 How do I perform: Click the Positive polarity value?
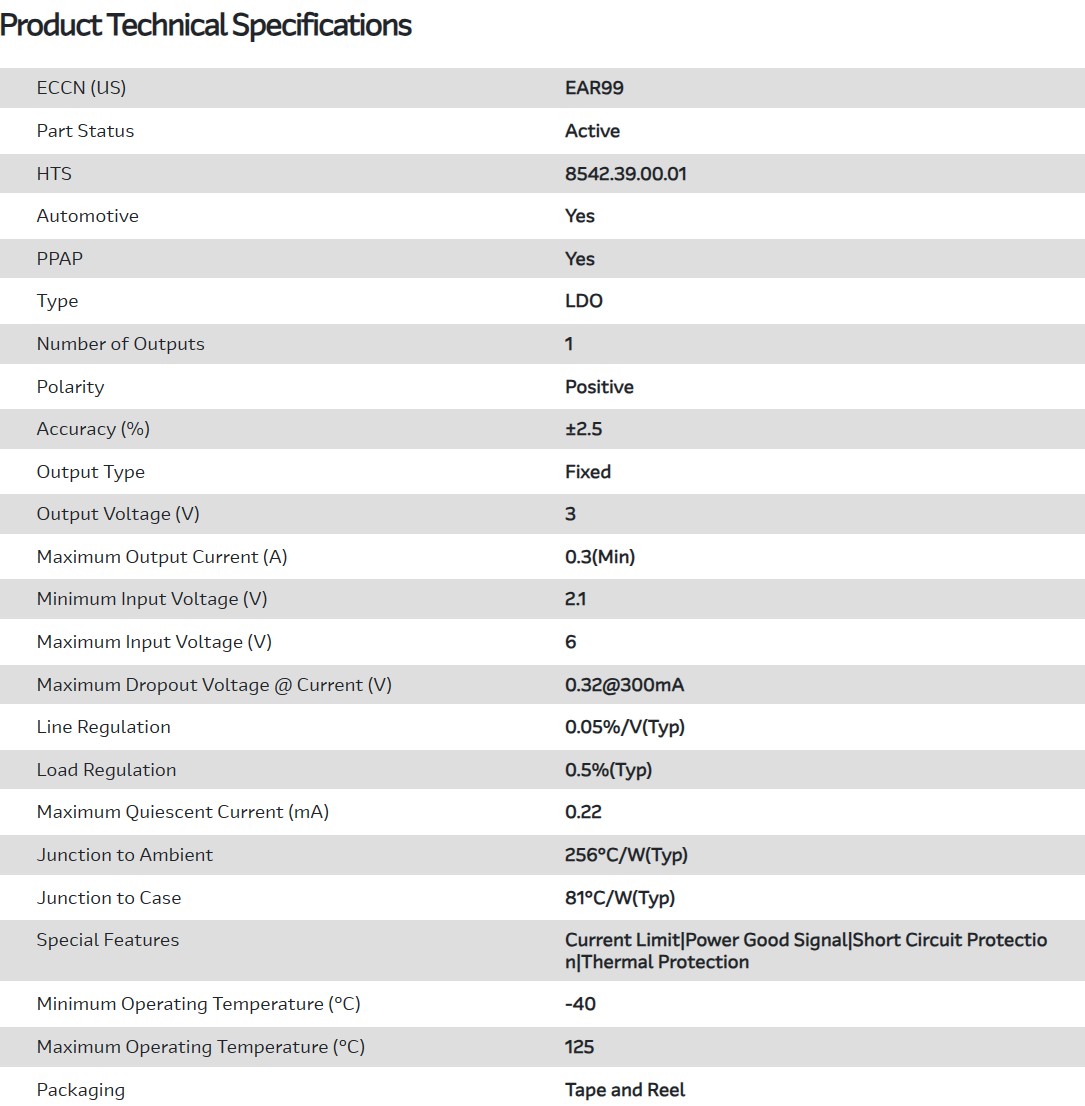pyautogui.click(x=599, y=387)
